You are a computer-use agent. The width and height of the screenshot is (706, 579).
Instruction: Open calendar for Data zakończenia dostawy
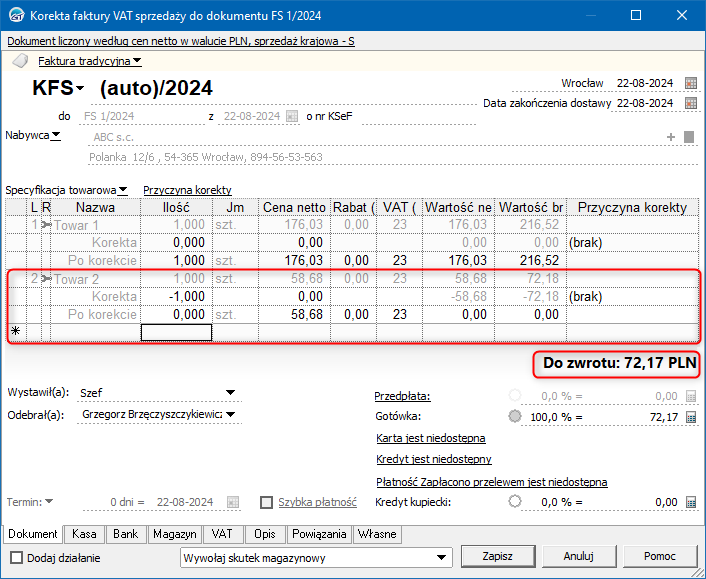point(691,103)
